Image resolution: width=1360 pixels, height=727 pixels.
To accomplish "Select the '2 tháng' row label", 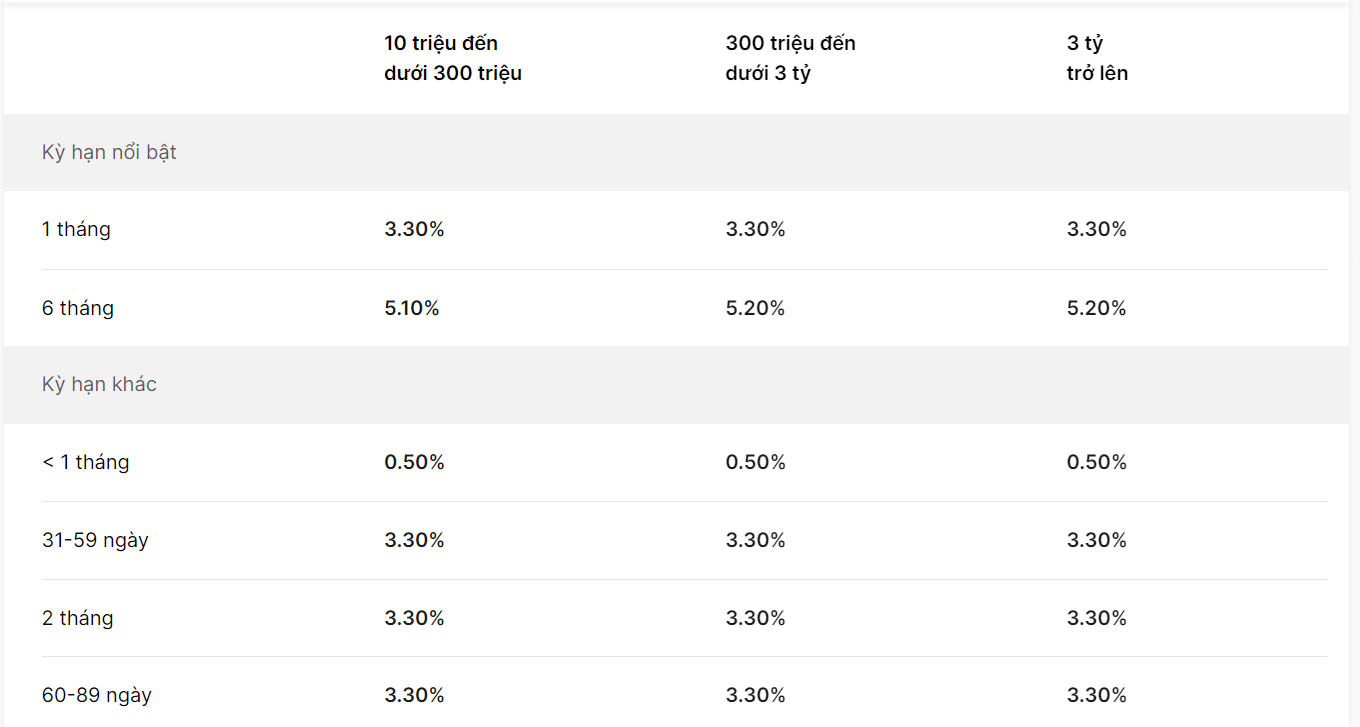I will click(x=78, y=618).
